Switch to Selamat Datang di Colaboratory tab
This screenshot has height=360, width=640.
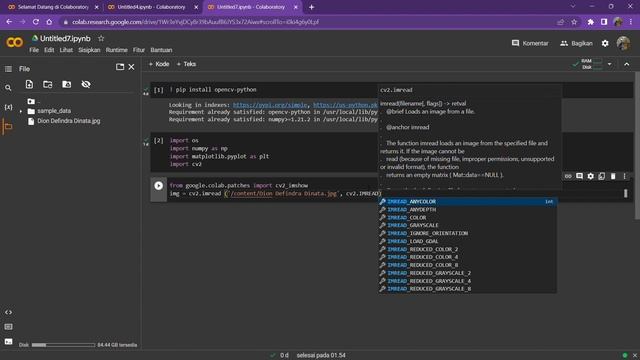(52, 7)
